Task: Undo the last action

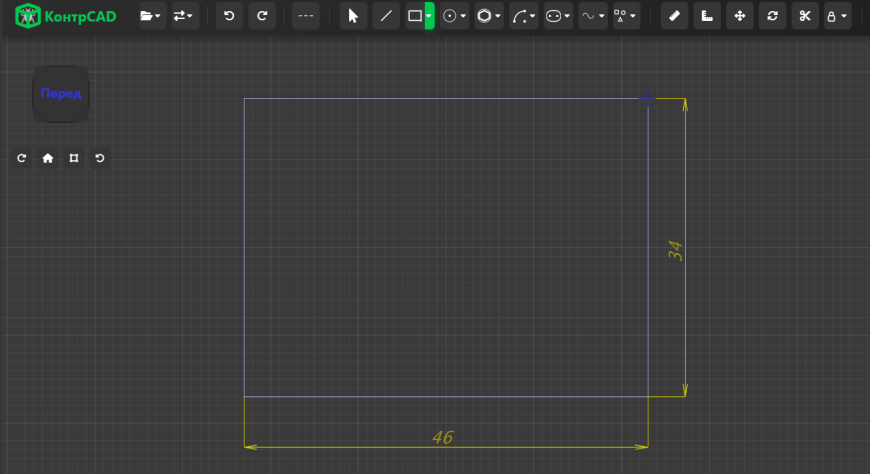Action: click(x=229, y=16)
